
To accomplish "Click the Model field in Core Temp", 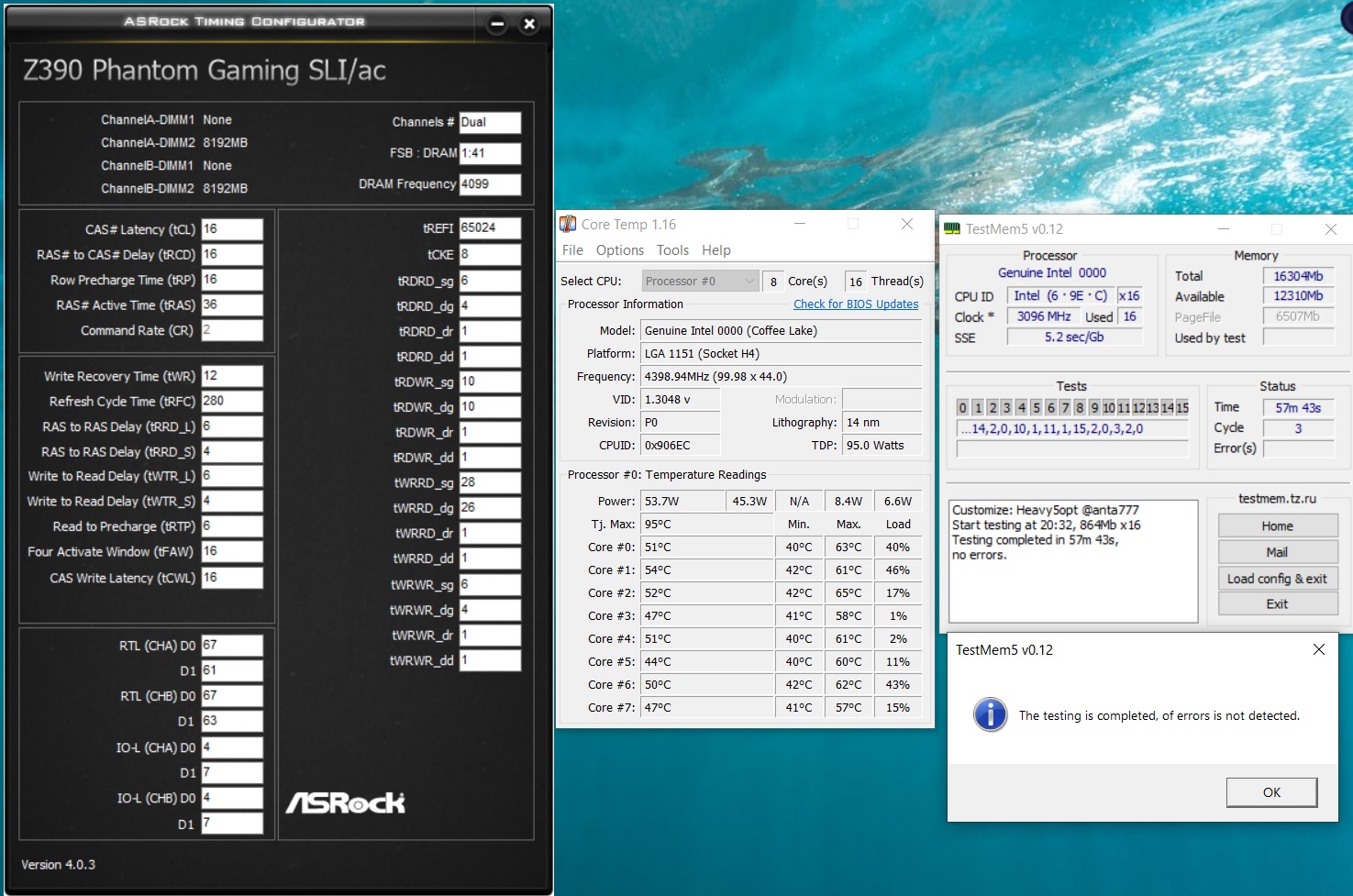I will (781, 331).
